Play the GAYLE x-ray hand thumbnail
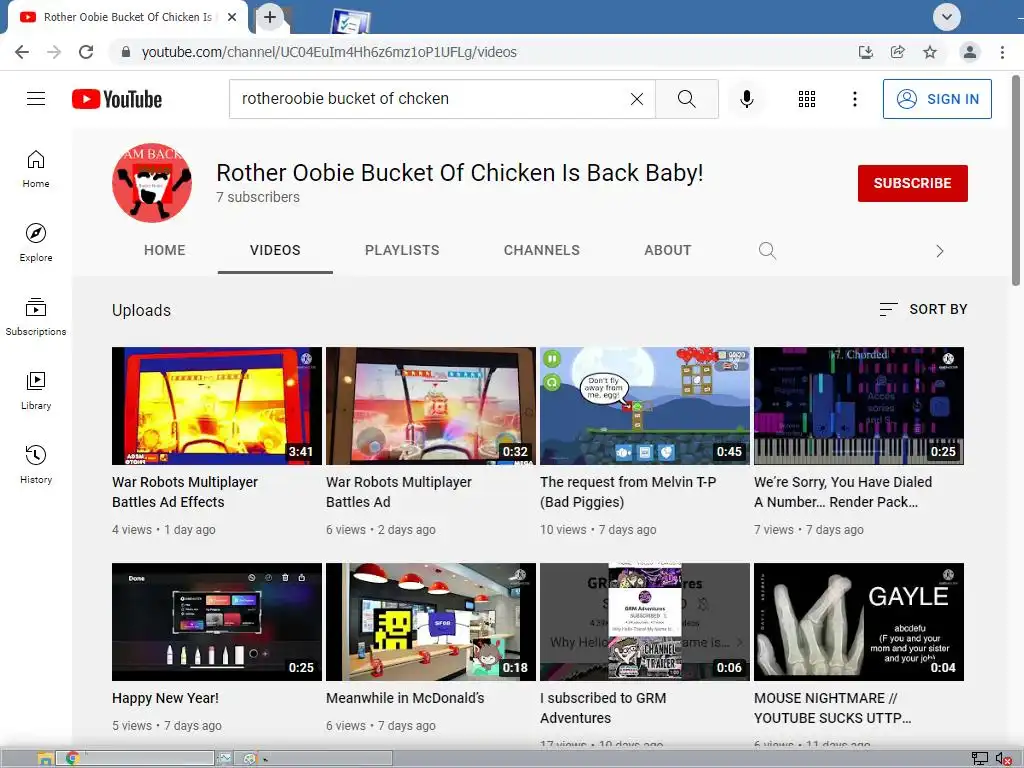The image size is (1024, 768). click(x=859, y=622)
